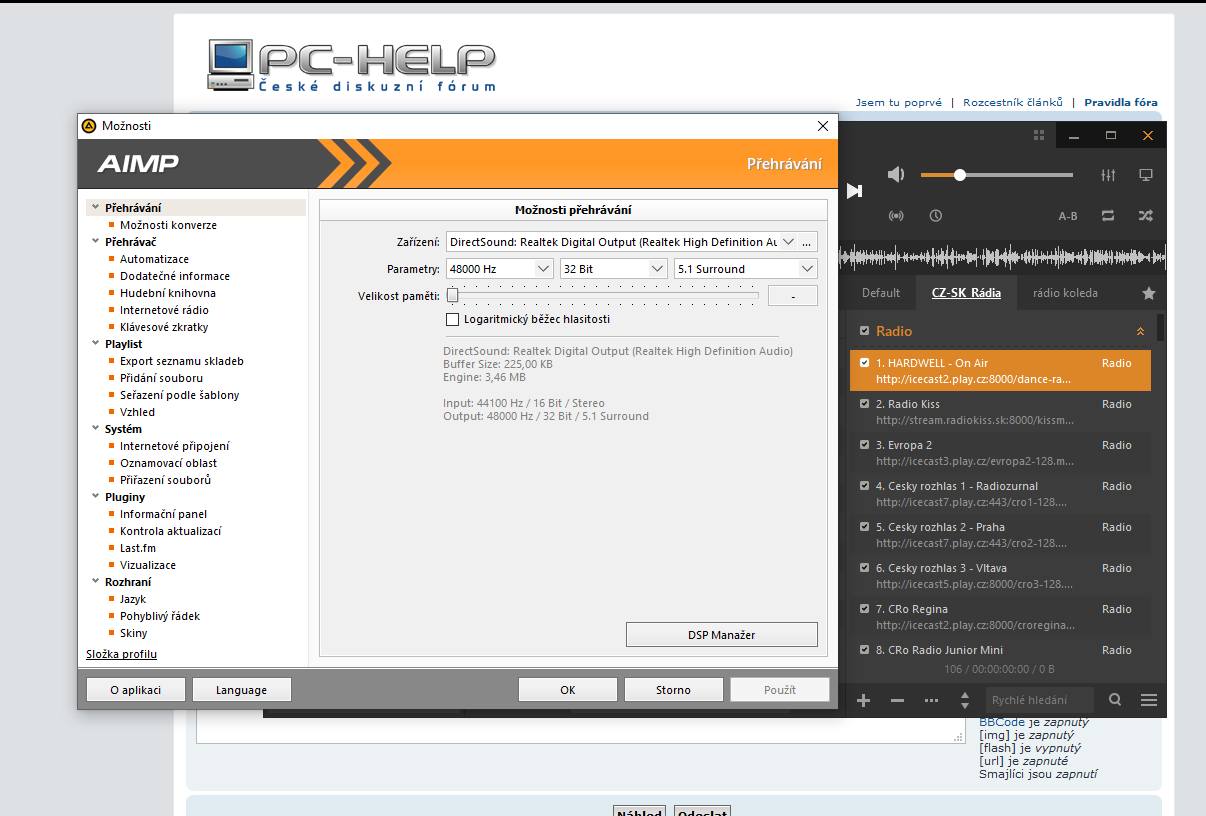Uncheck the Radio Kiss playlist entry

(x=864, y=404)
